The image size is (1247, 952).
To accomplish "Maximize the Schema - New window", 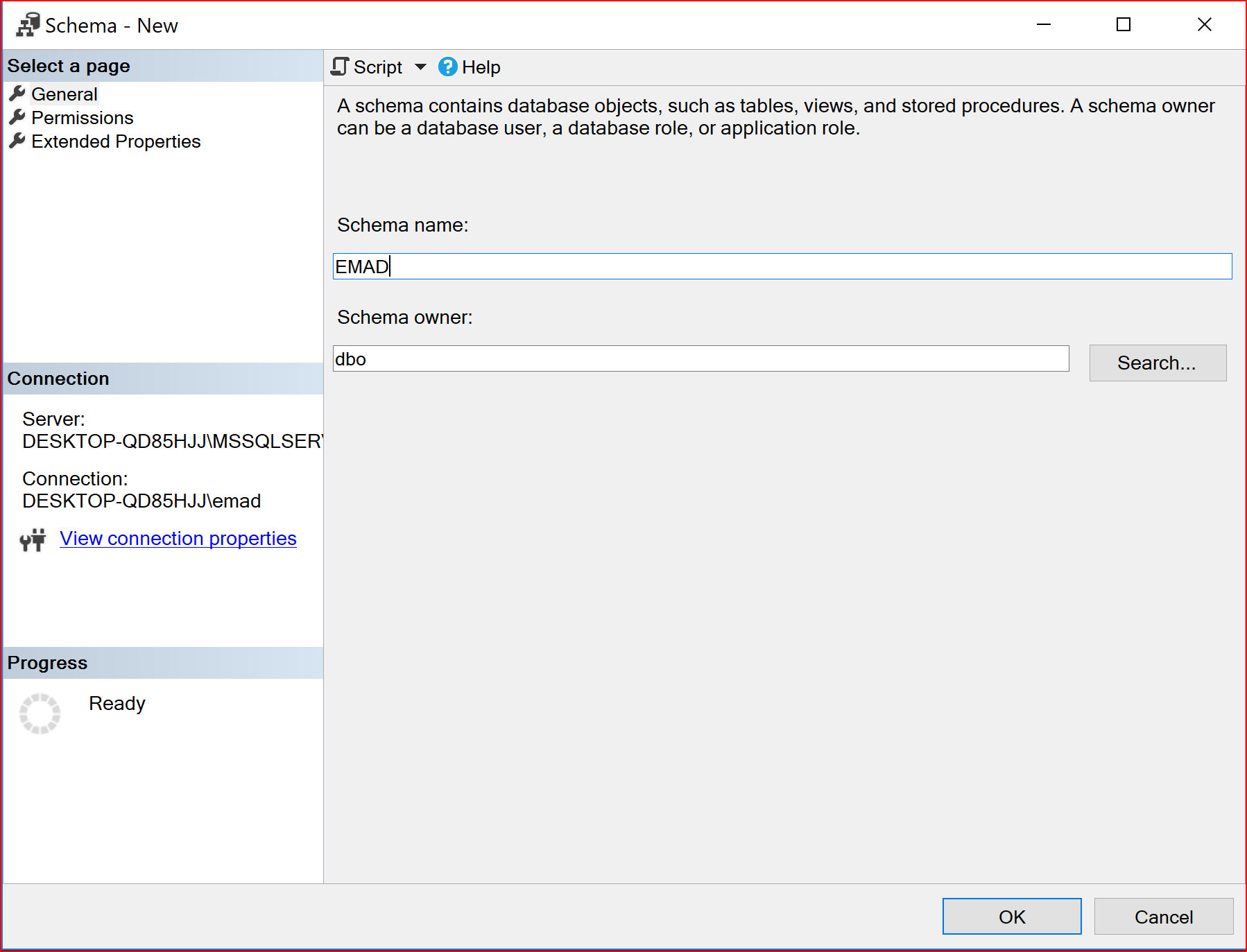I will click(1123, 25).
